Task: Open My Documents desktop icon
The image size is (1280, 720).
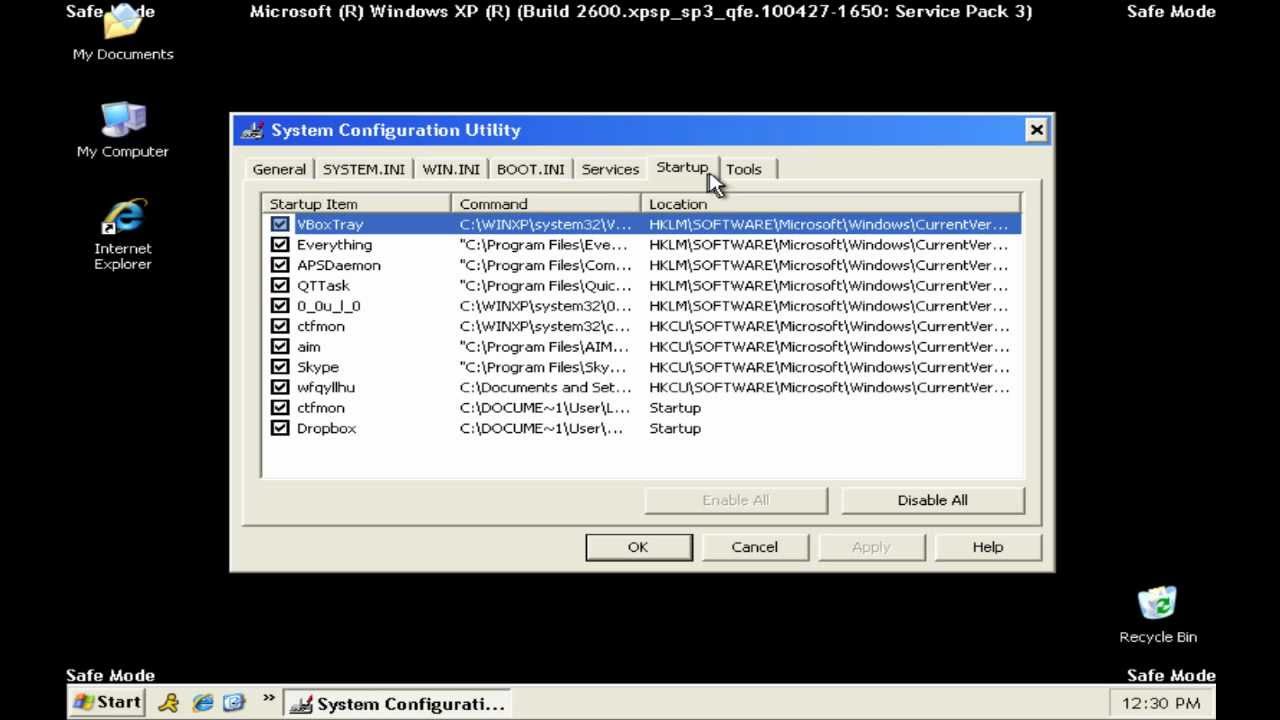Action: tap(123, 33)
